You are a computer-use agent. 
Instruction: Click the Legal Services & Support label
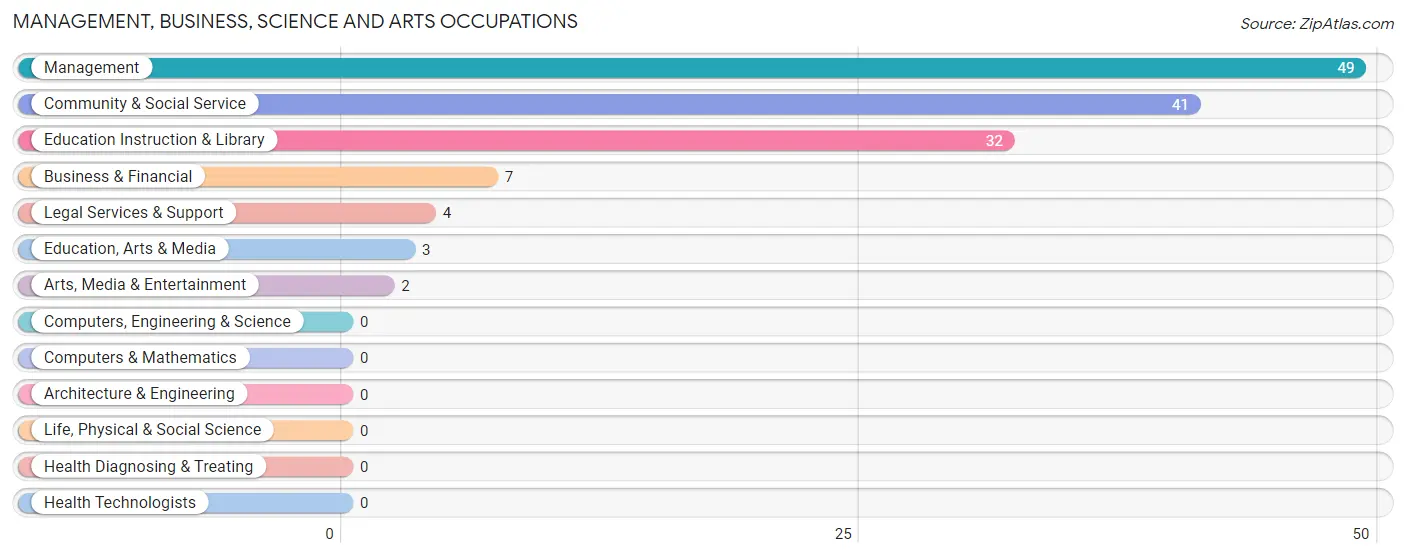(x=134, y=213)
